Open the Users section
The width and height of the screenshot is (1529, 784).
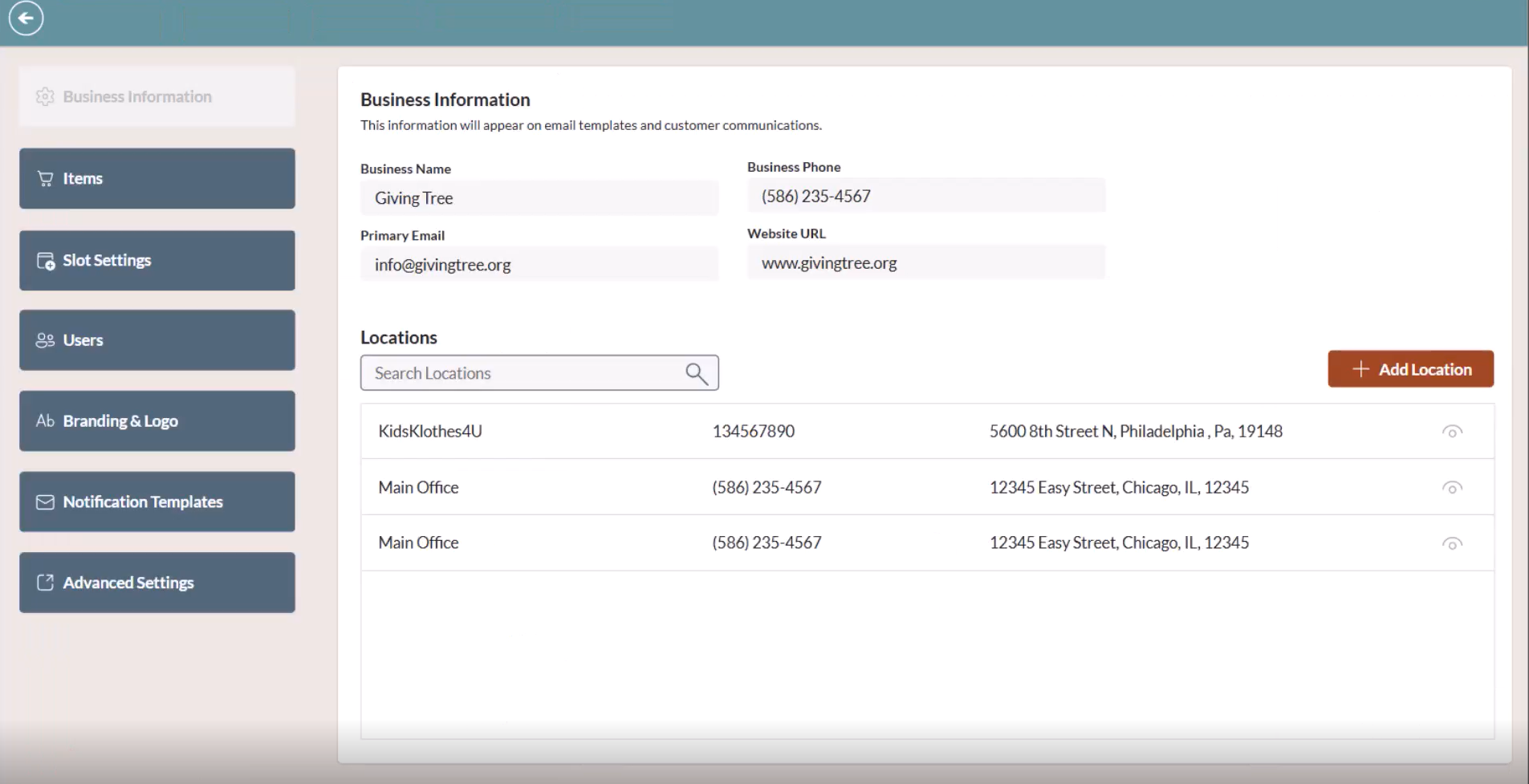click(x=157, y=340)
